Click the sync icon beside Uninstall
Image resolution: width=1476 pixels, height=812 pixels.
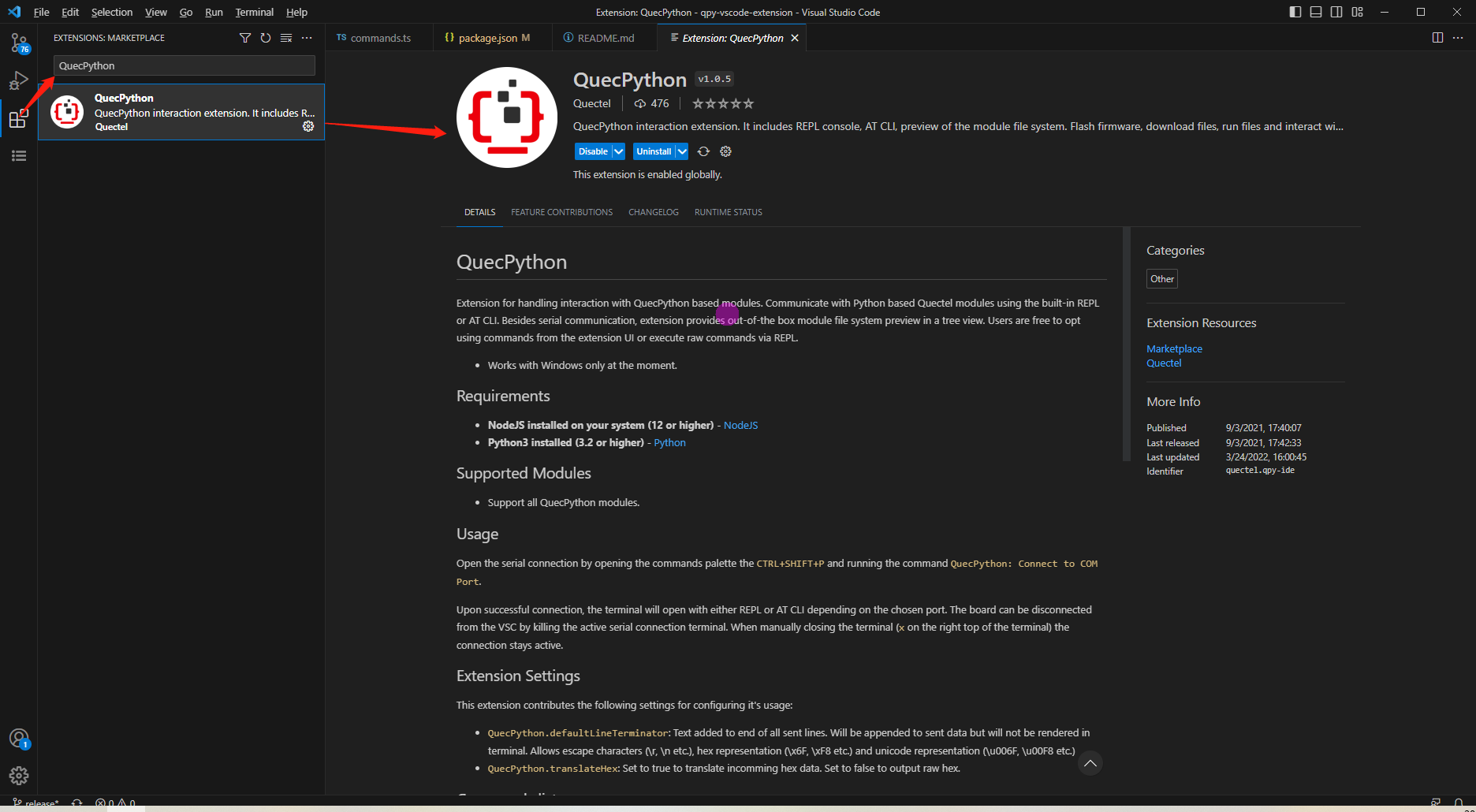[x=703, y=151]
